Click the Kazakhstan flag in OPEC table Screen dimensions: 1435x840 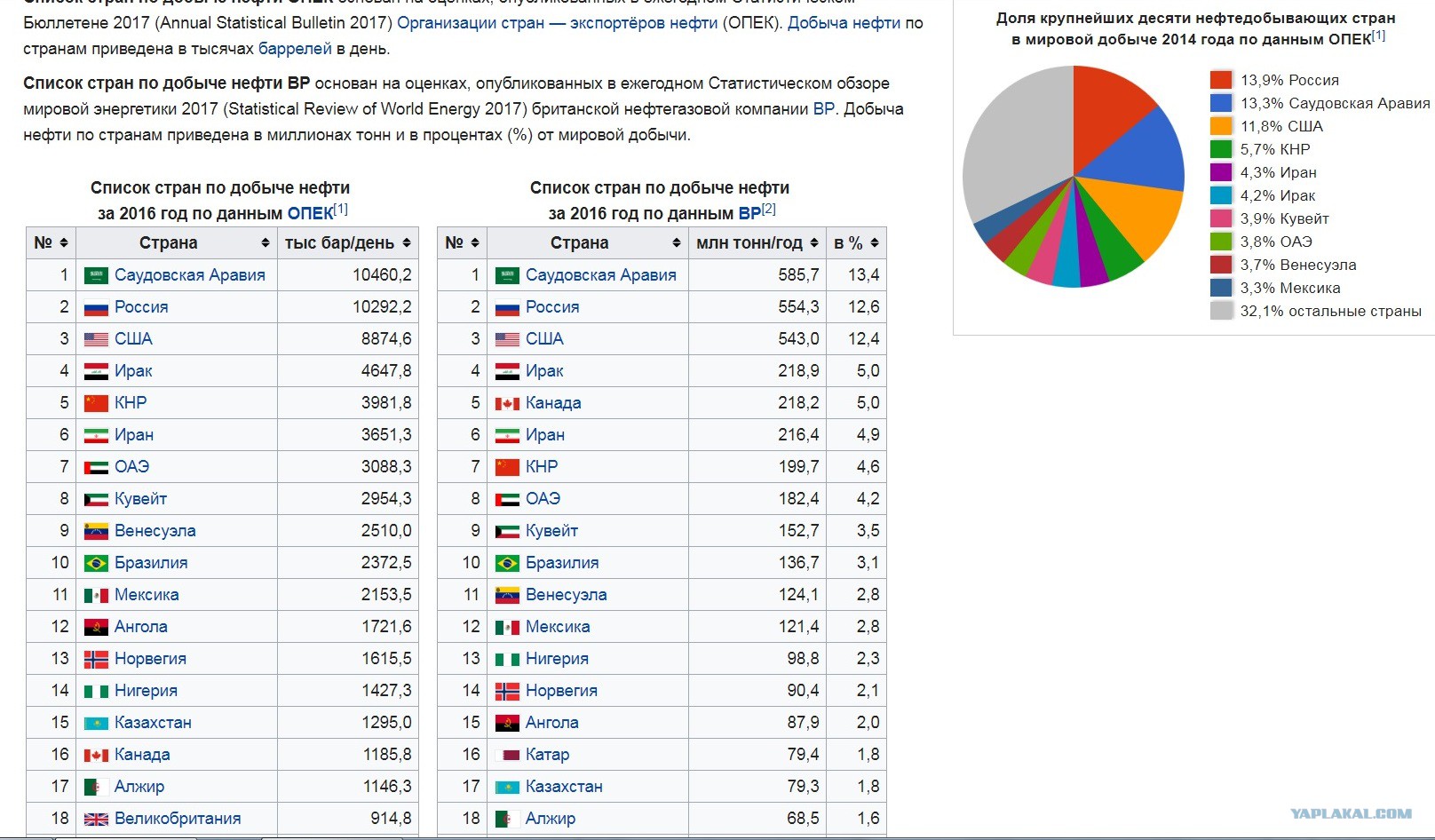pos(96,723)
